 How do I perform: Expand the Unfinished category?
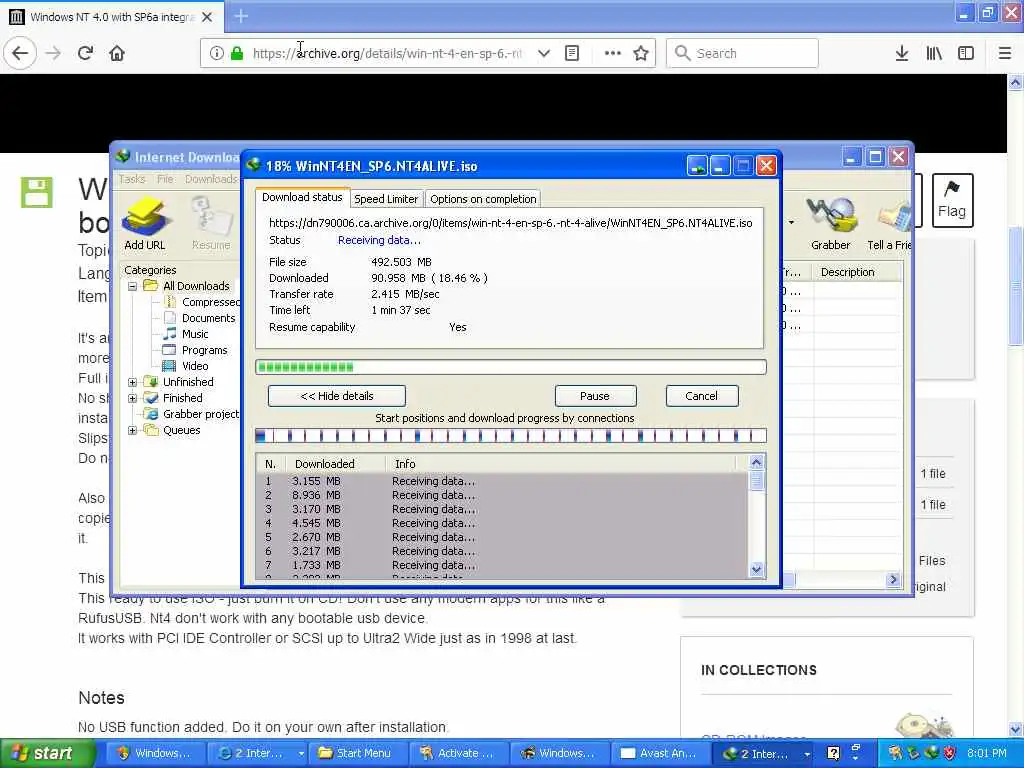pos(133,382)
